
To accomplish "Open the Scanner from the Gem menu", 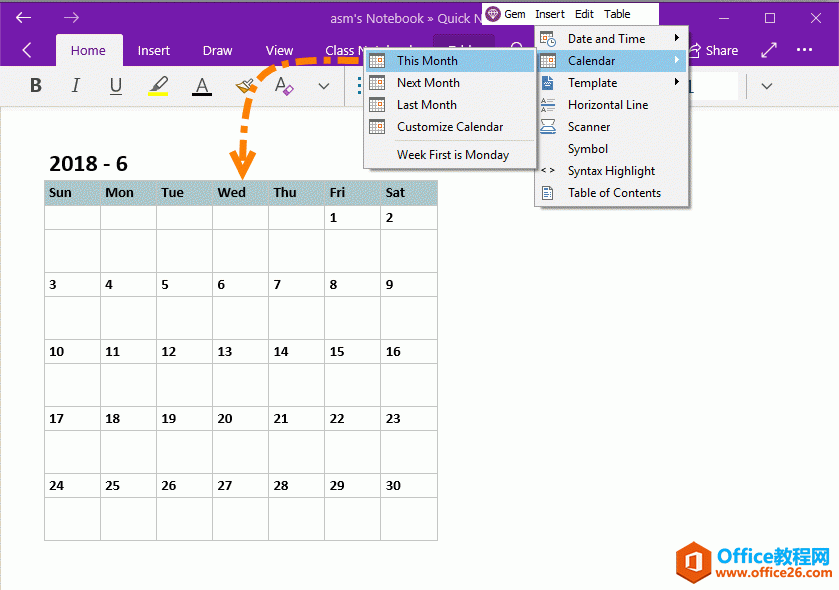I will click(x=590, y=126).
